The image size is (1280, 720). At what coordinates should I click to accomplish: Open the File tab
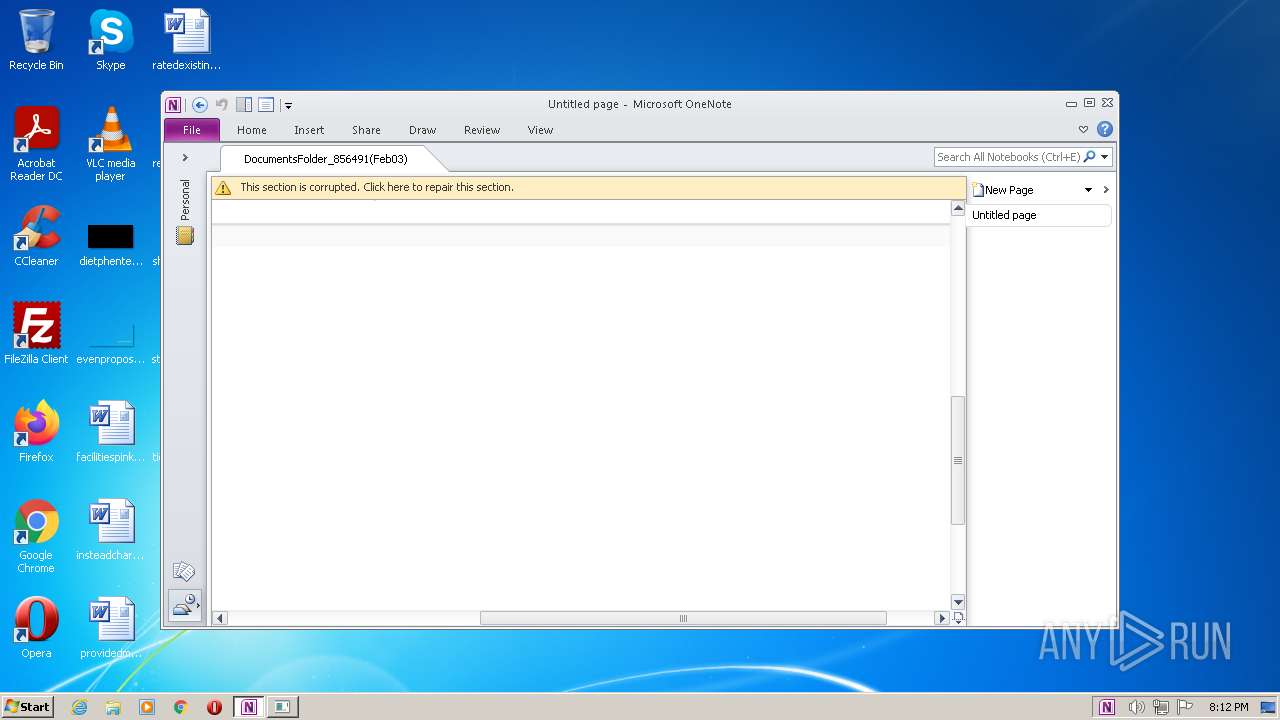[191, 130]
